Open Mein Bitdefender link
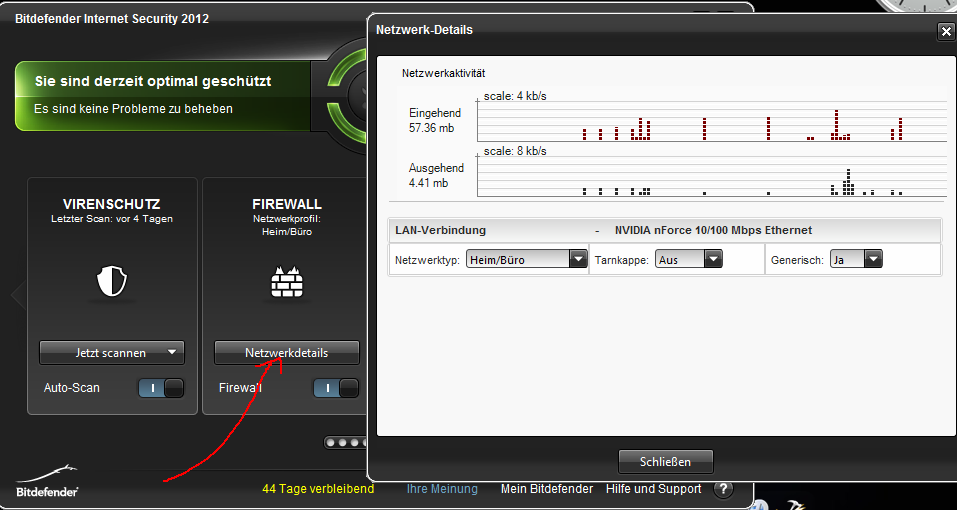Screen dimensions: 957x510 point(547,489)
